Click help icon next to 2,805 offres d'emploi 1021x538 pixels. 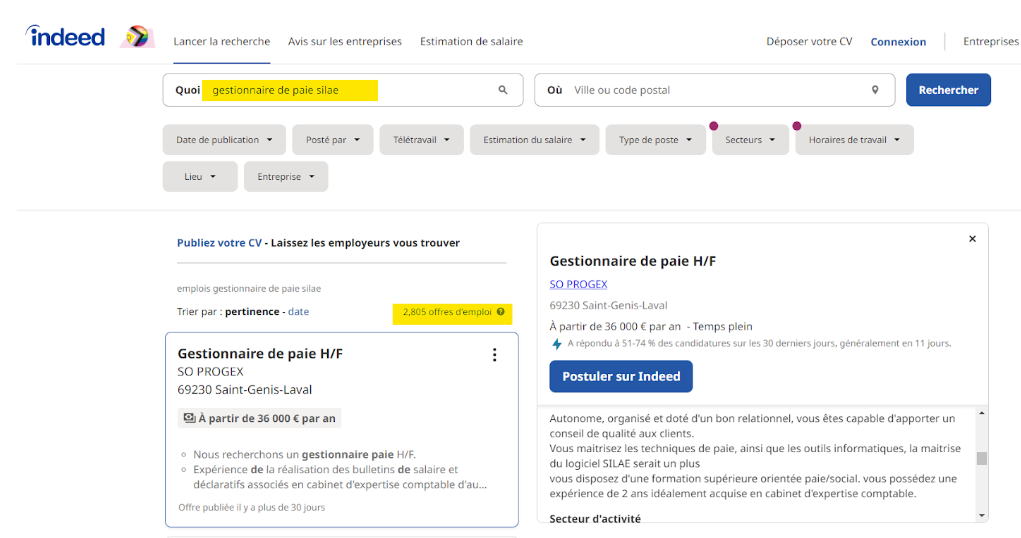pos(501,312)
